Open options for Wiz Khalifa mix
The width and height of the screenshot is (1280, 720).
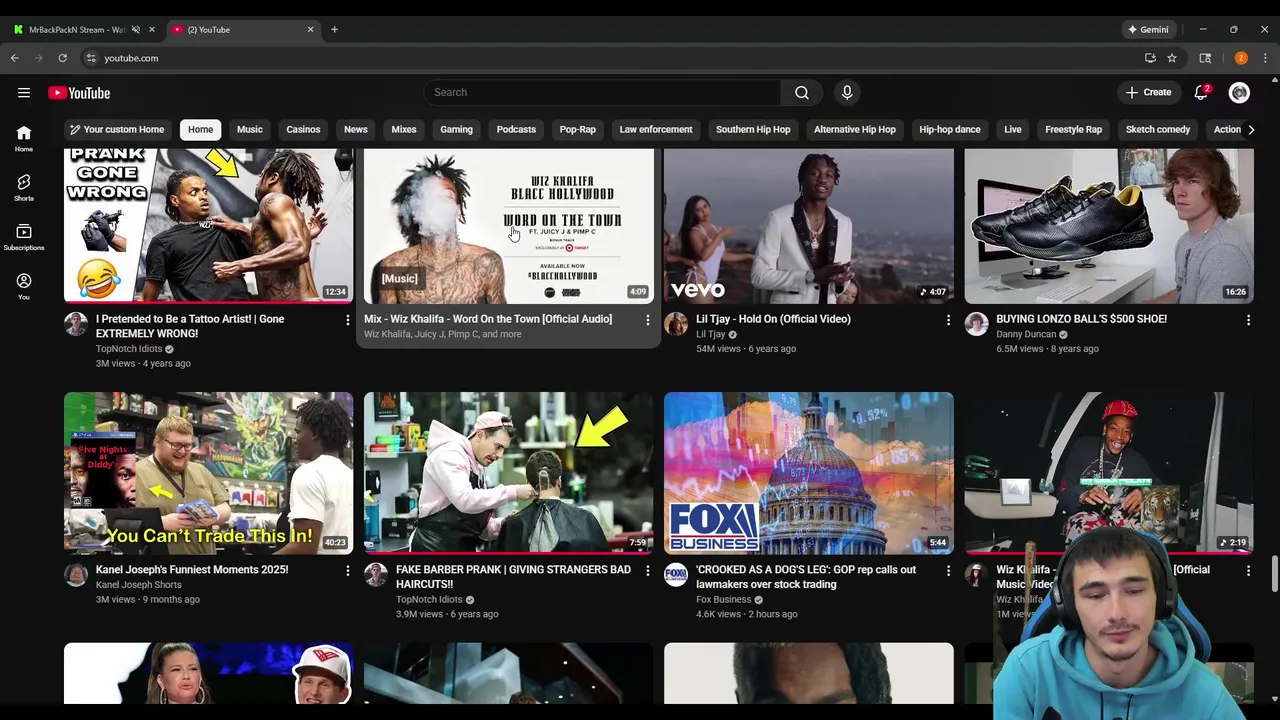tap(647, 320)
